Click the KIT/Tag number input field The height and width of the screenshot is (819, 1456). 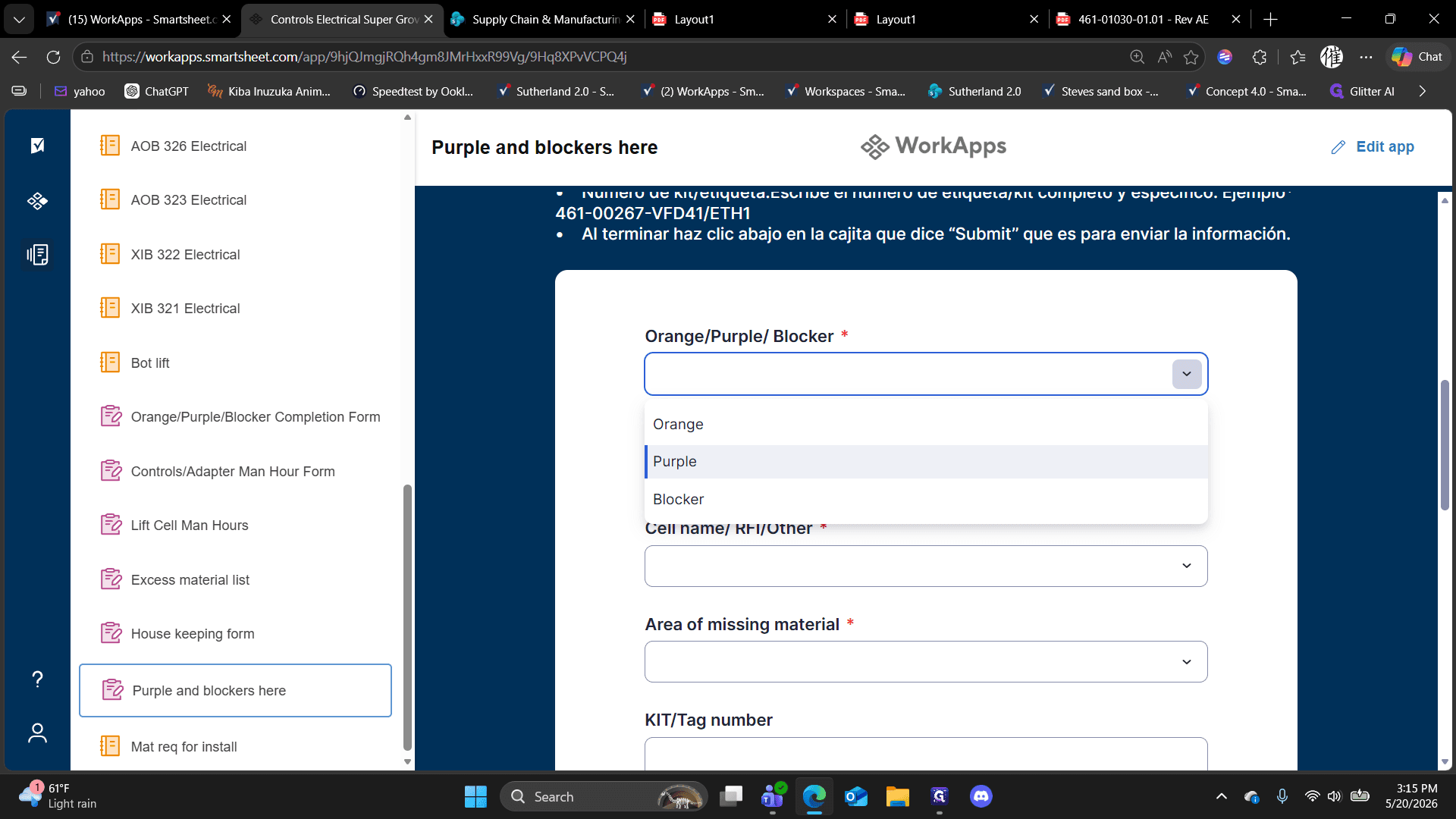(x=926, y=754)
